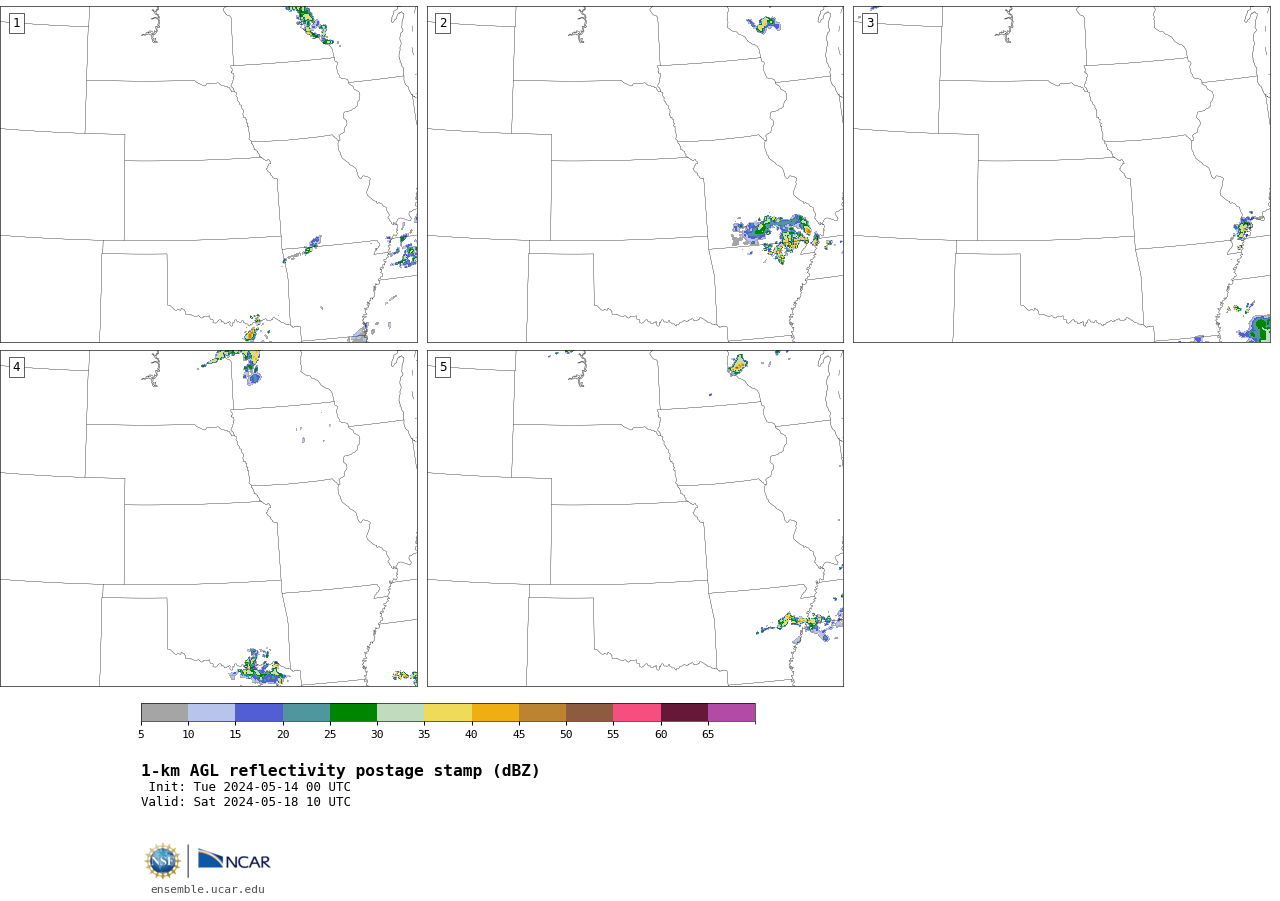Click the Valid: Sat 2024-05-18 10 UTC line
Screen dimensions: 1280x901
246,802
